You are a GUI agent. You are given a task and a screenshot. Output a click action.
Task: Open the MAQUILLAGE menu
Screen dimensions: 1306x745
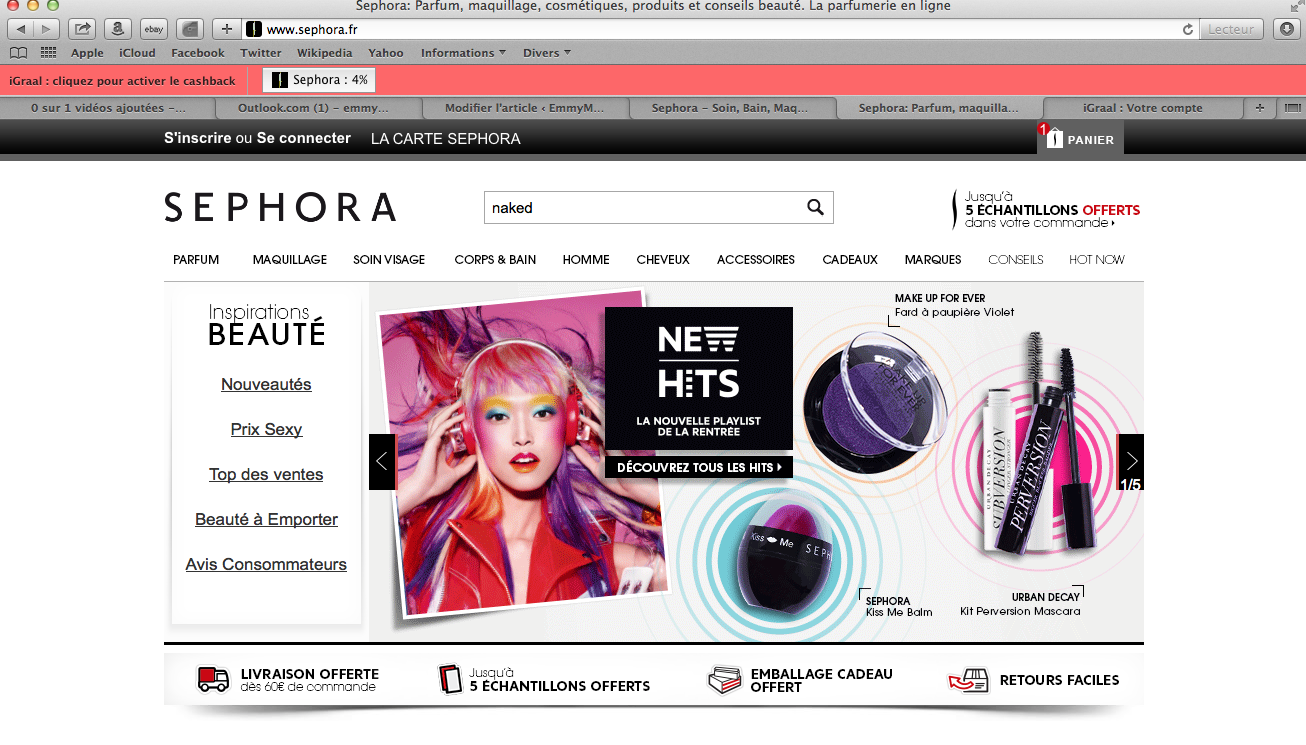290,260
